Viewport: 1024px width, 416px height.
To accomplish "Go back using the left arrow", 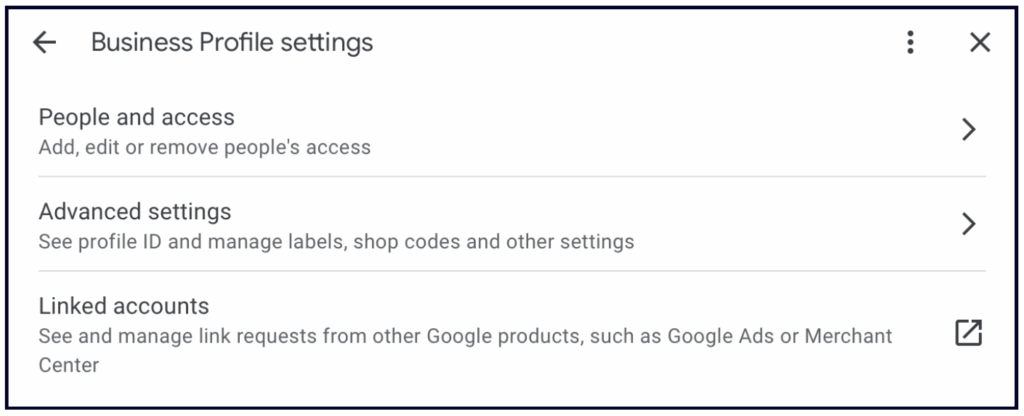I will pos(44,42).
